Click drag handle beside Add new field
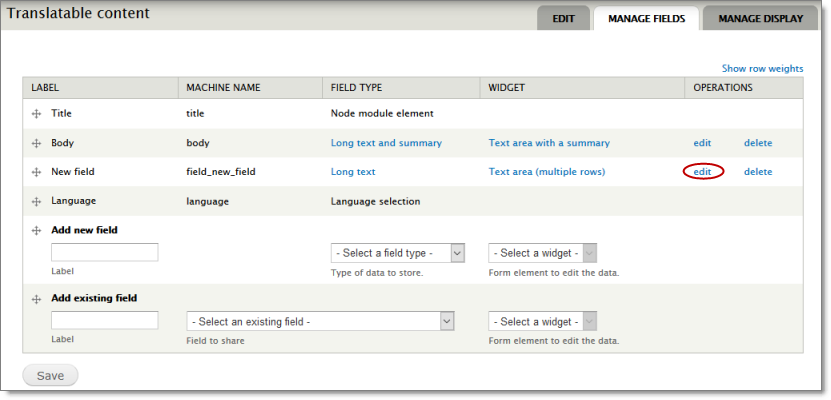This screenshot has width=831, height=400. point(37,230)
